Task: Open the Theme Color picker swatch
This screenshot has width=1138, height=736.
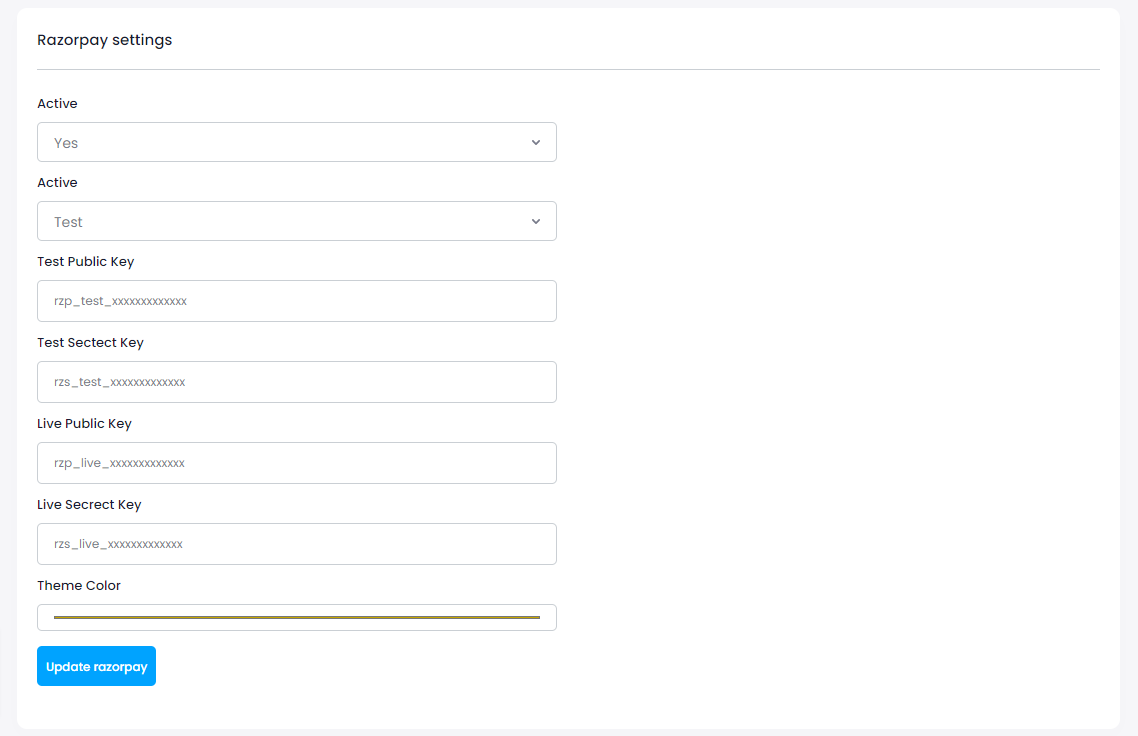Action: click(296, 617)
